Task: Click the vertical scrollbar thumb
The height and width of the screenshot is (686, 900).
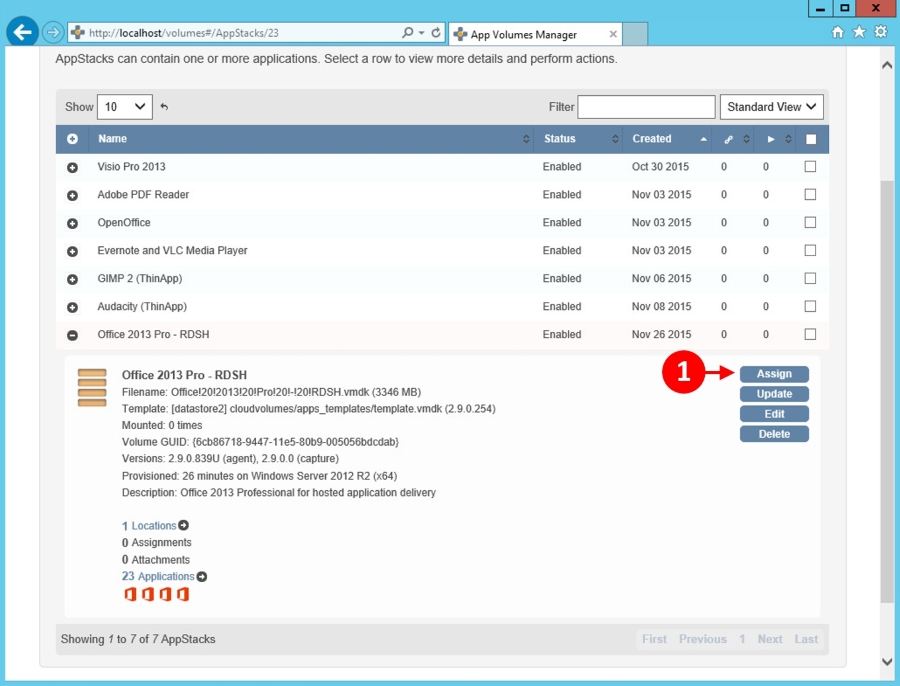Action: coord(887,392)
